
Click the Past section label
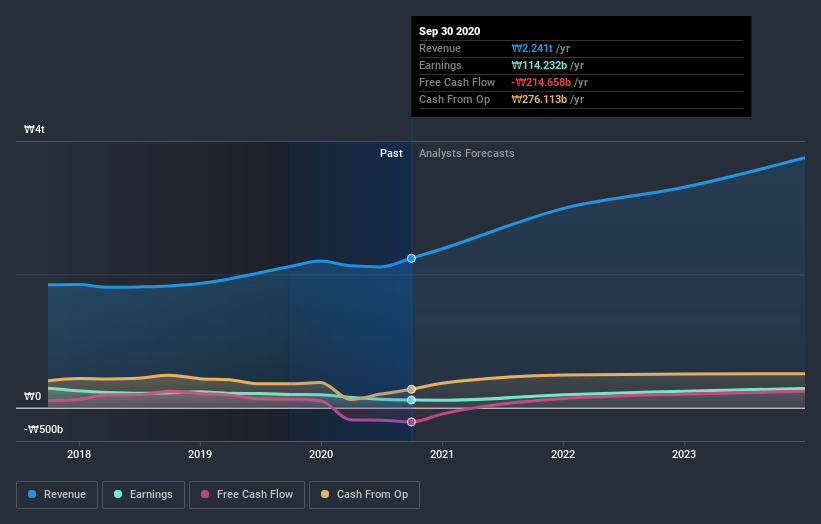point(391,153)
